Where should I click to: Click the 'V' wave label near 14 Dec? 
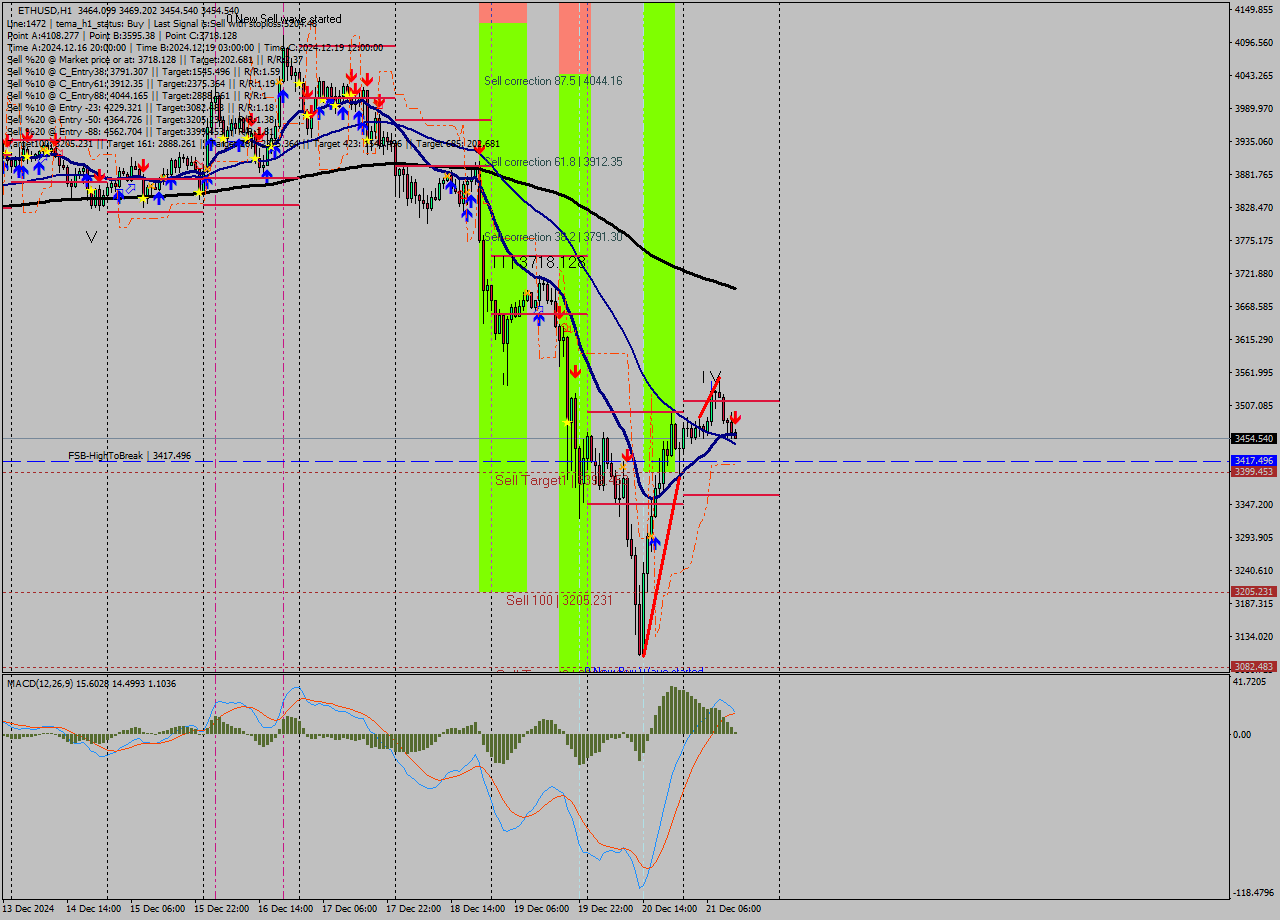coord(91,238)
